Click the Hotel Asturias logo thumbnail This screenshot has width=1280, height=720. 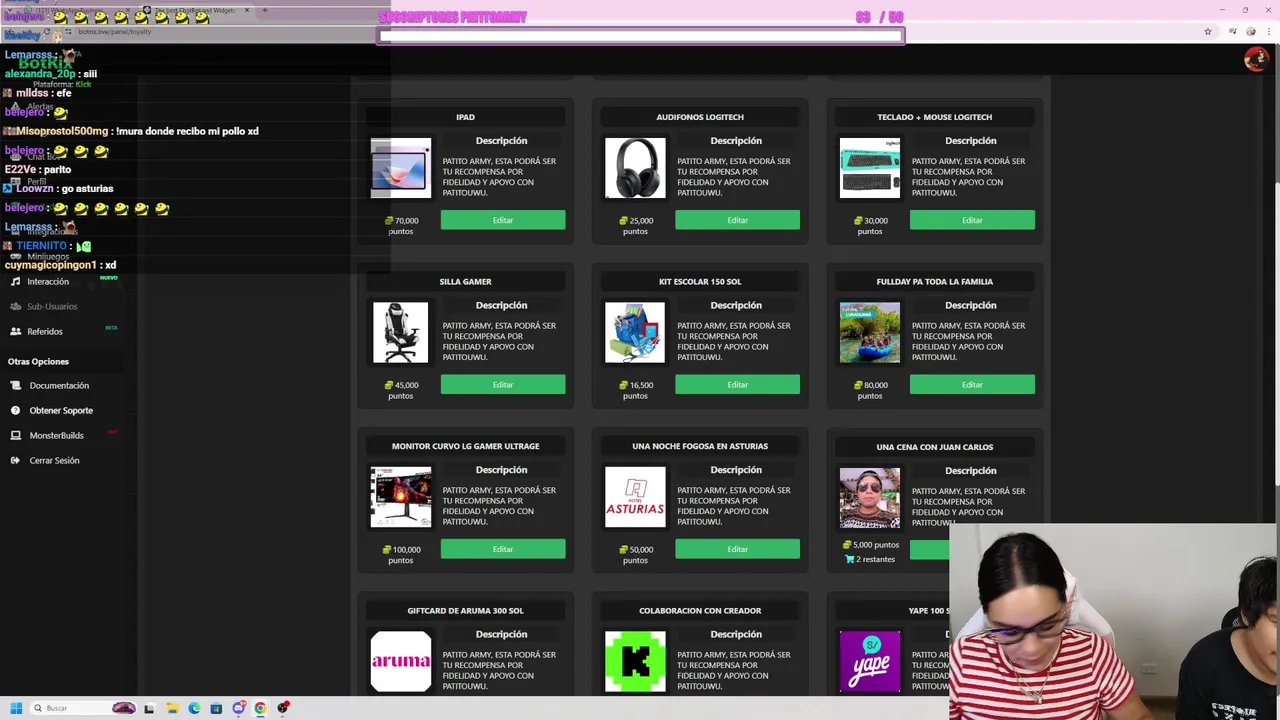click(635, 497)
